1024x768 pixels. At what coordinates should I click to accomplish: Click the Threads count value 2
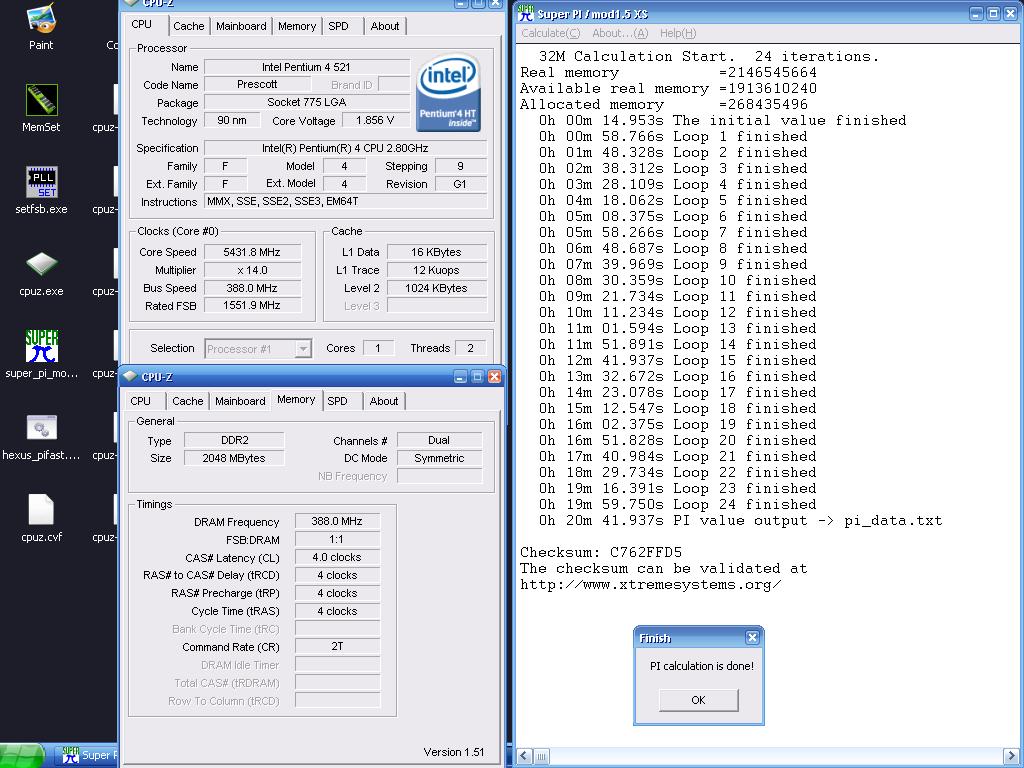point(470,348)
